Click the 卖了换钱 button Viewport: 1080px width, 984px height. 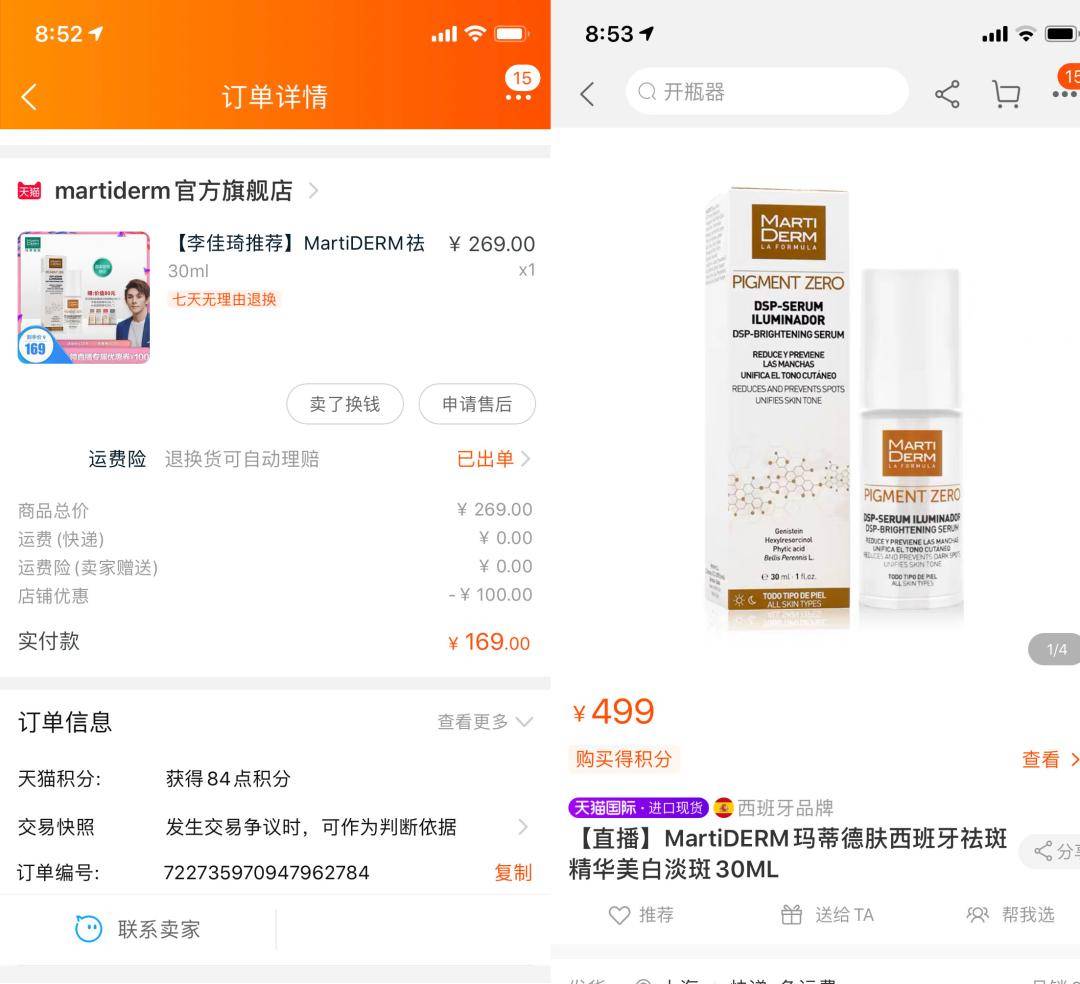[345, 404]
